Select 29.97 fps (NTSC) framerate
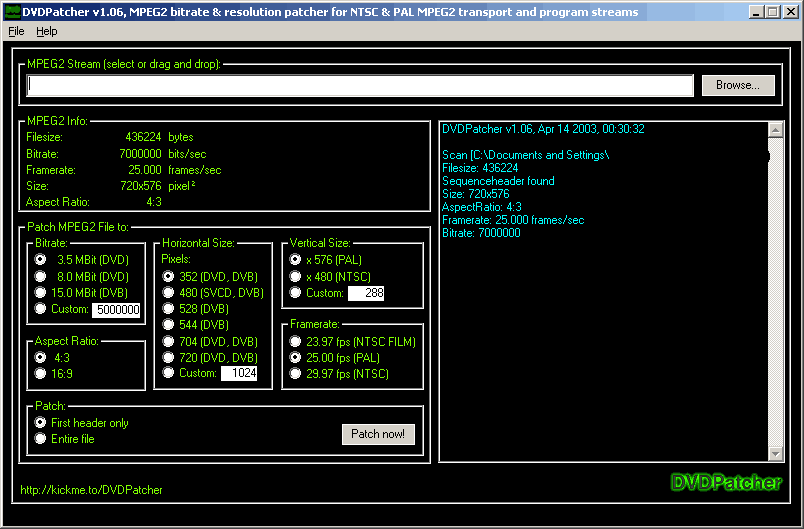 point(295,374)
